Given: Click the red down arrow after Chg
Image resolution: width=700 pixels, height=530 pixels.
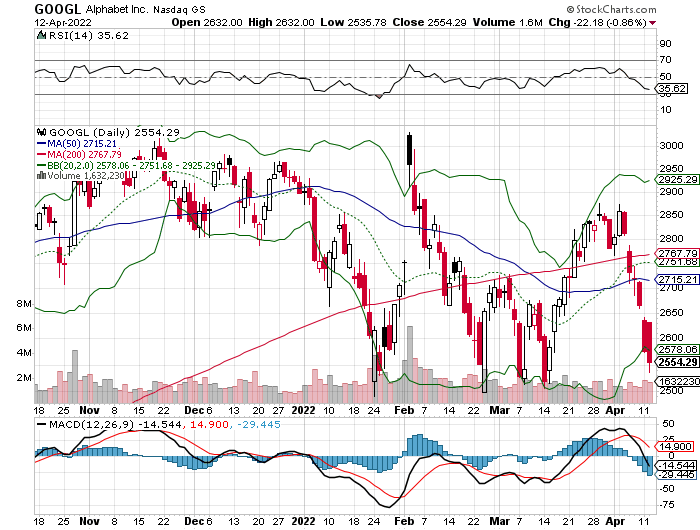Looking at the screenshot, I should click(652, 23).
